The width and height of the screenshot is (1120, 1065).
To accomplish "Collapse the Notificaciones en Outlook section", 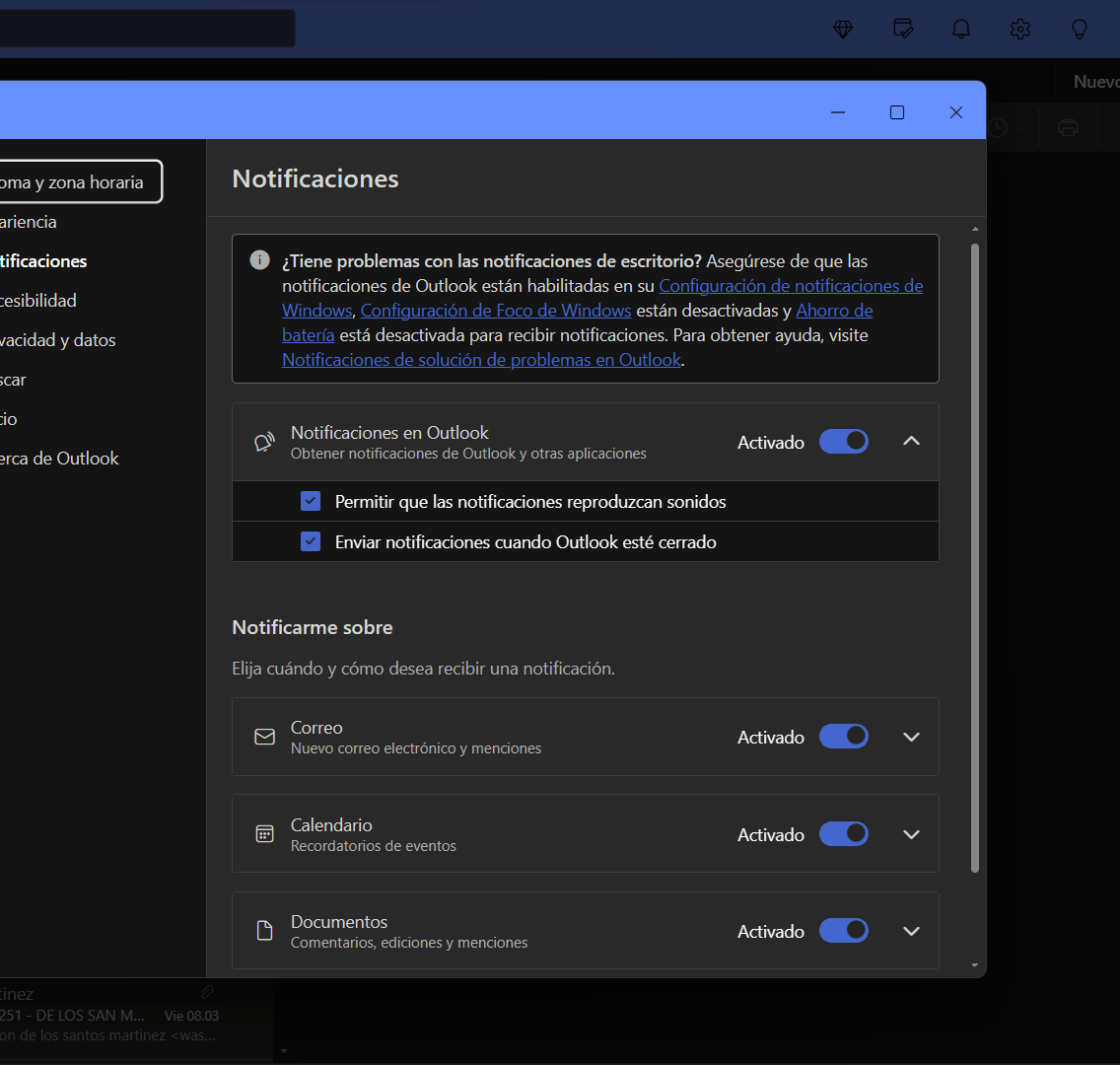I will click(911, 442).
